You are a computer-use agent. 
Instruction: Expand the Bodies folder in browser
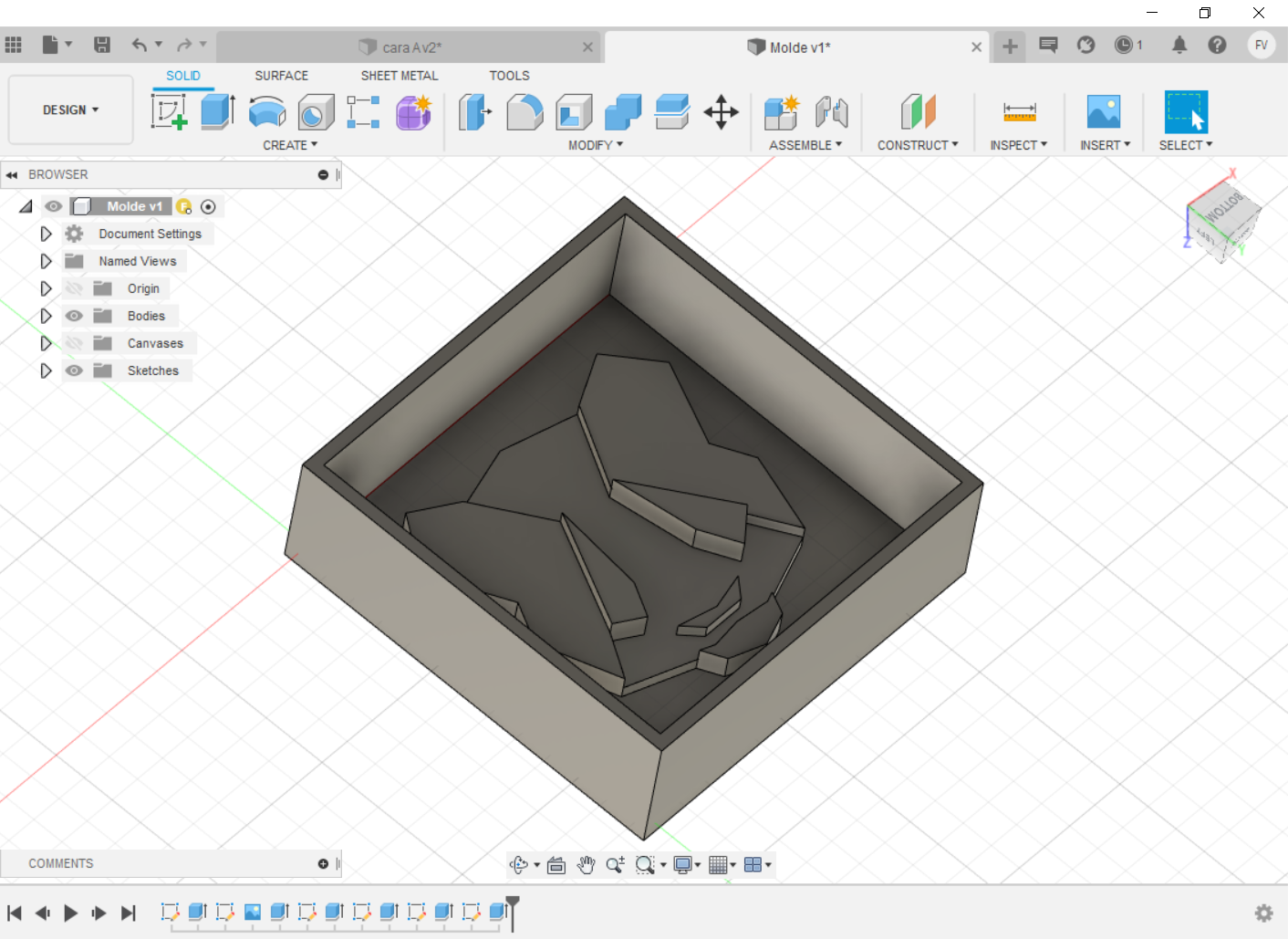tap(47, 315)
